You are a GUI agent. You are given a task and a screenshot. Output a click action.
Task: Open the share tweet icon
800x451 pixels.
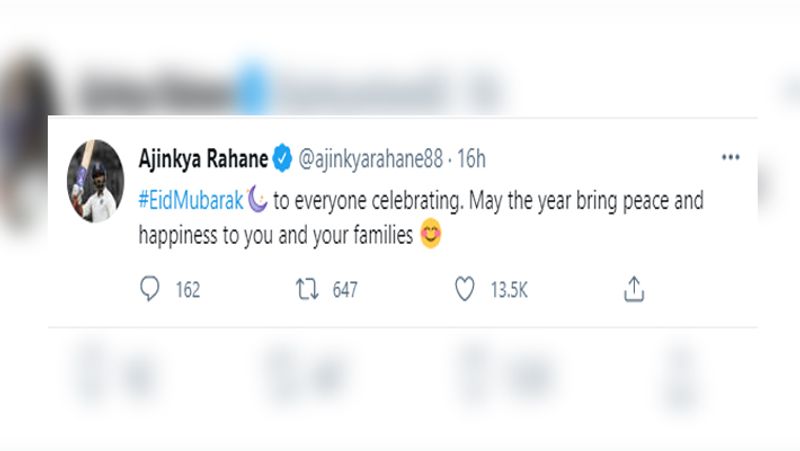tap(634, 289)
